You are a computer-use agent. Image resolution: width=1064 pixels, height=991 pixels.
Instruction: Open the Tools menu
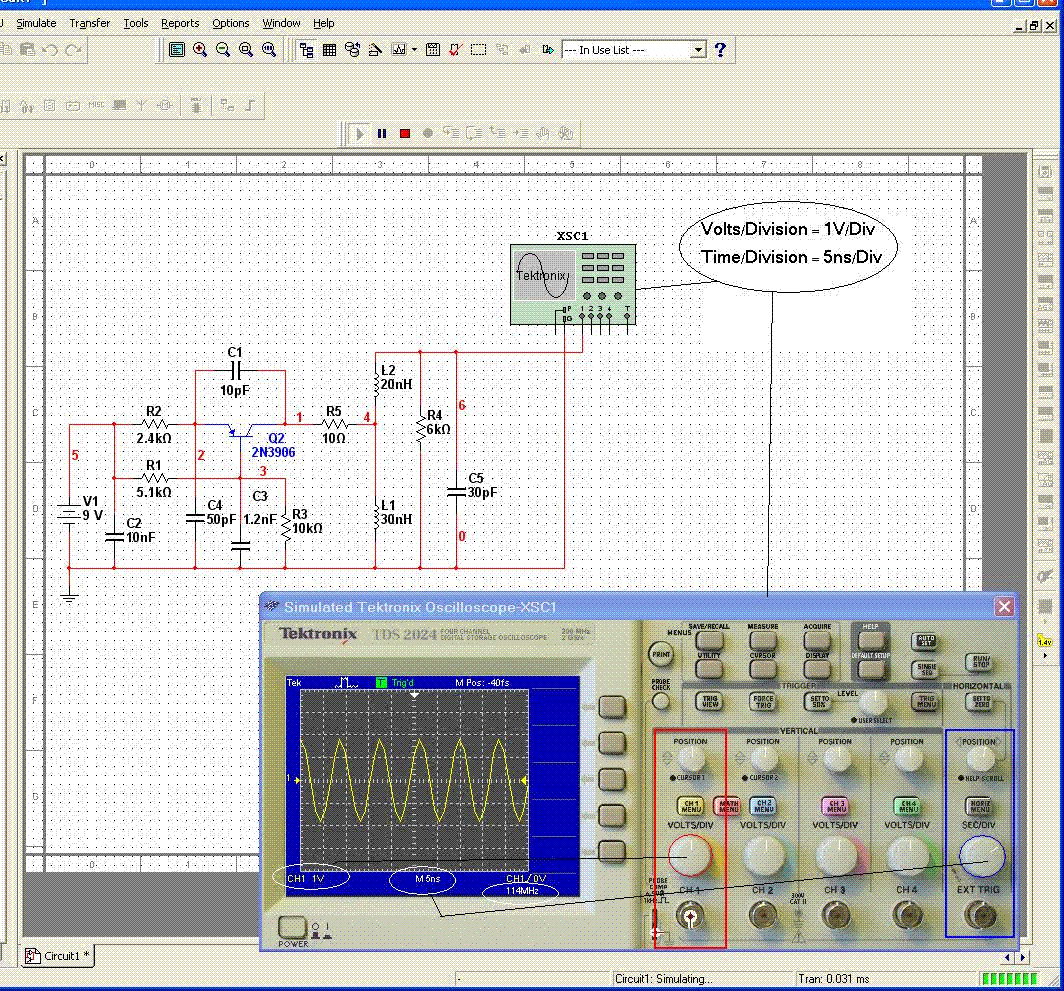tap(136, 23)
